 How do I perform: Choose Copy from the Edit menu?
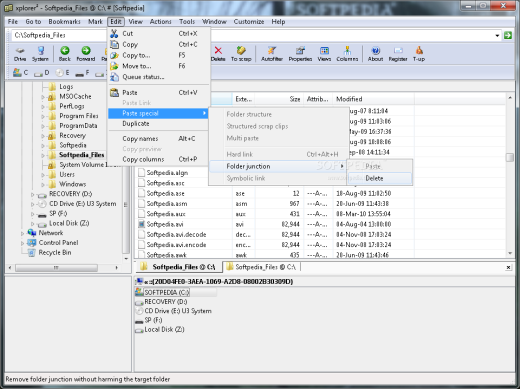[x=159, y=44]
